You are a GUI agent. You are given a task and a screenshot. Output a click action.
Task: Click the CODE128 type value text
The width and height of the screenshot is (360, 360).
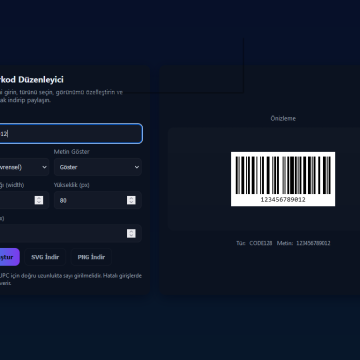[261, 243]
